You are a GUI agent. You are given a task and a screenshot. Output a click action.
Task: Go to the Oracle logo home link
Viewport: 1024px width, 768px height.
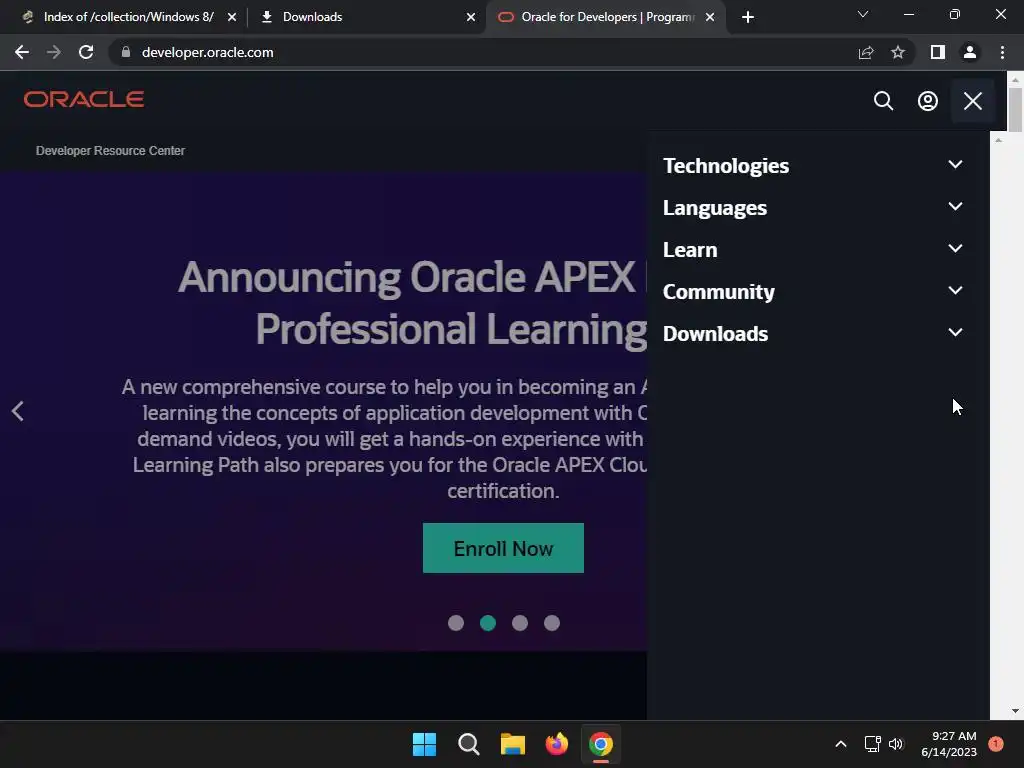click(x=84, y=99)
